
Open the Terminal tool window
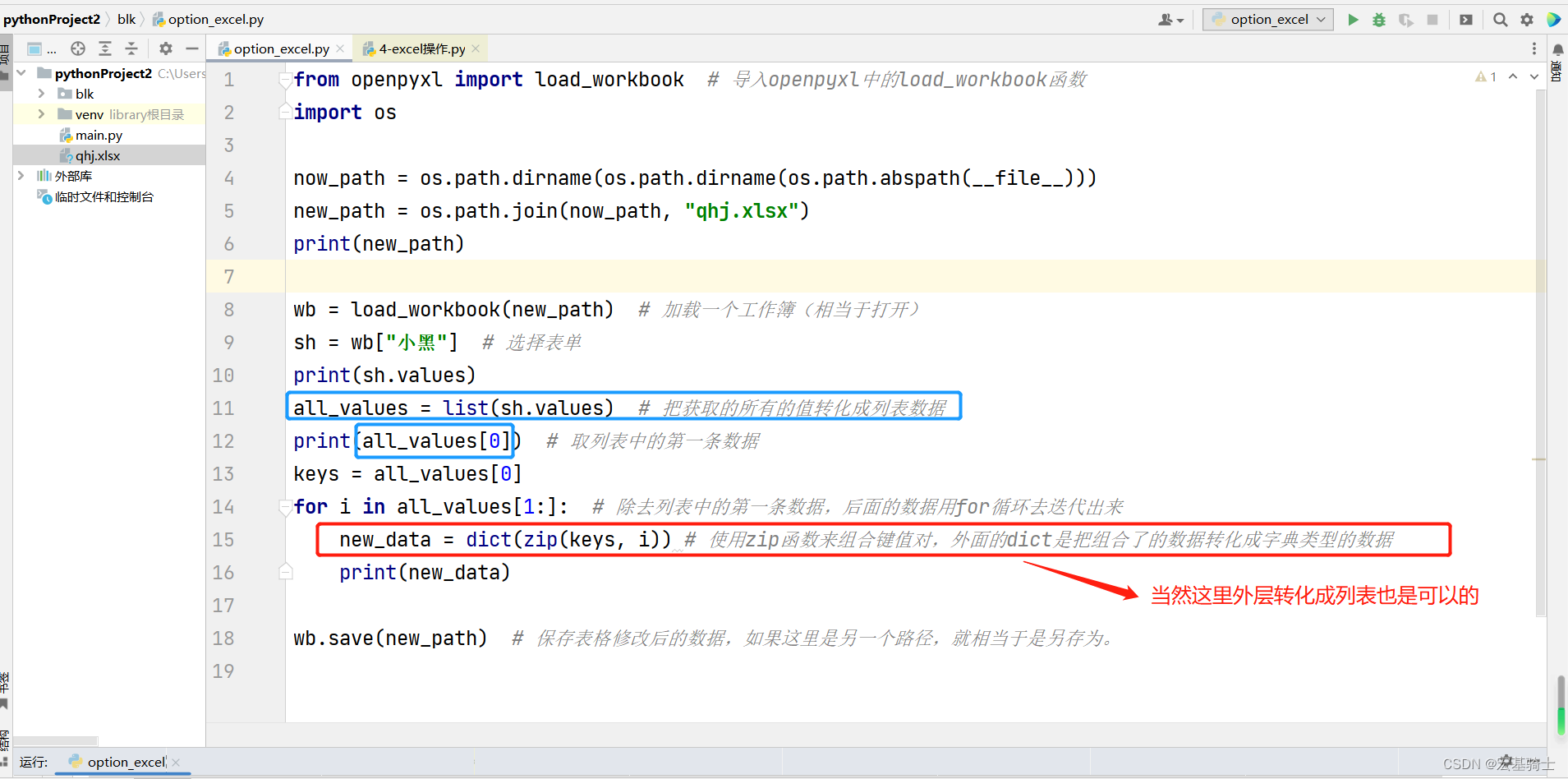coord(1465,19)
